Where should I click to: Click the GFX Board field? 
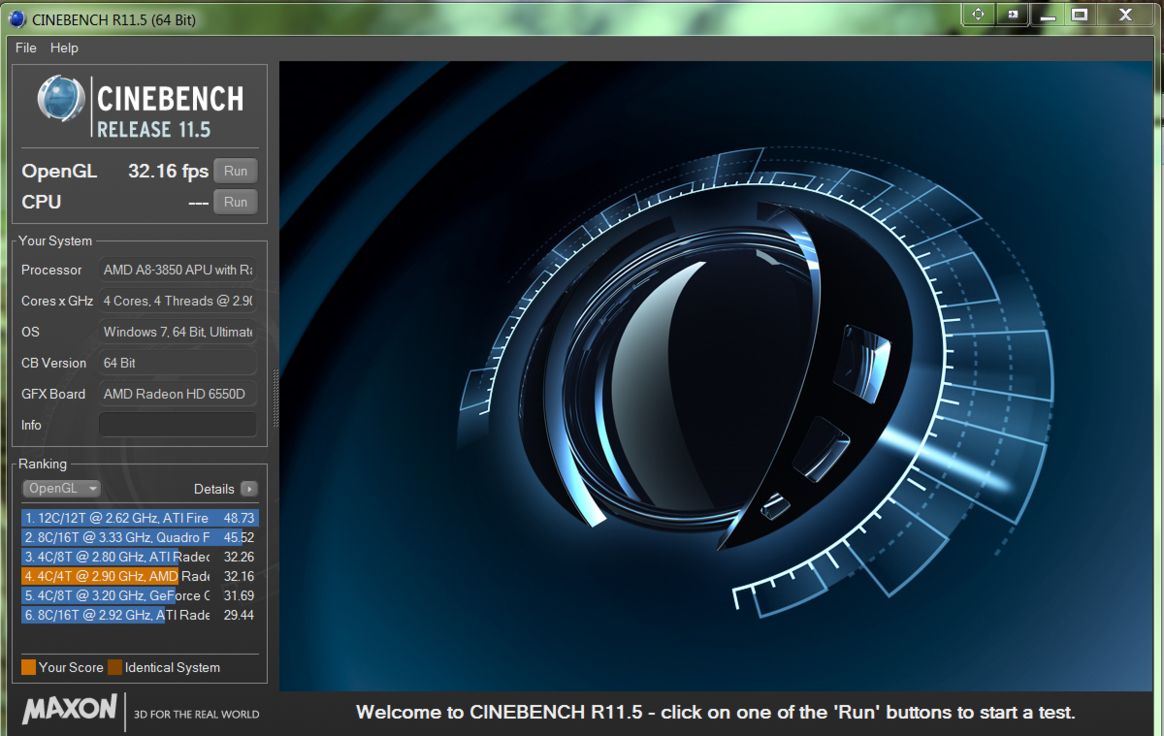click(x=177, y=394)
